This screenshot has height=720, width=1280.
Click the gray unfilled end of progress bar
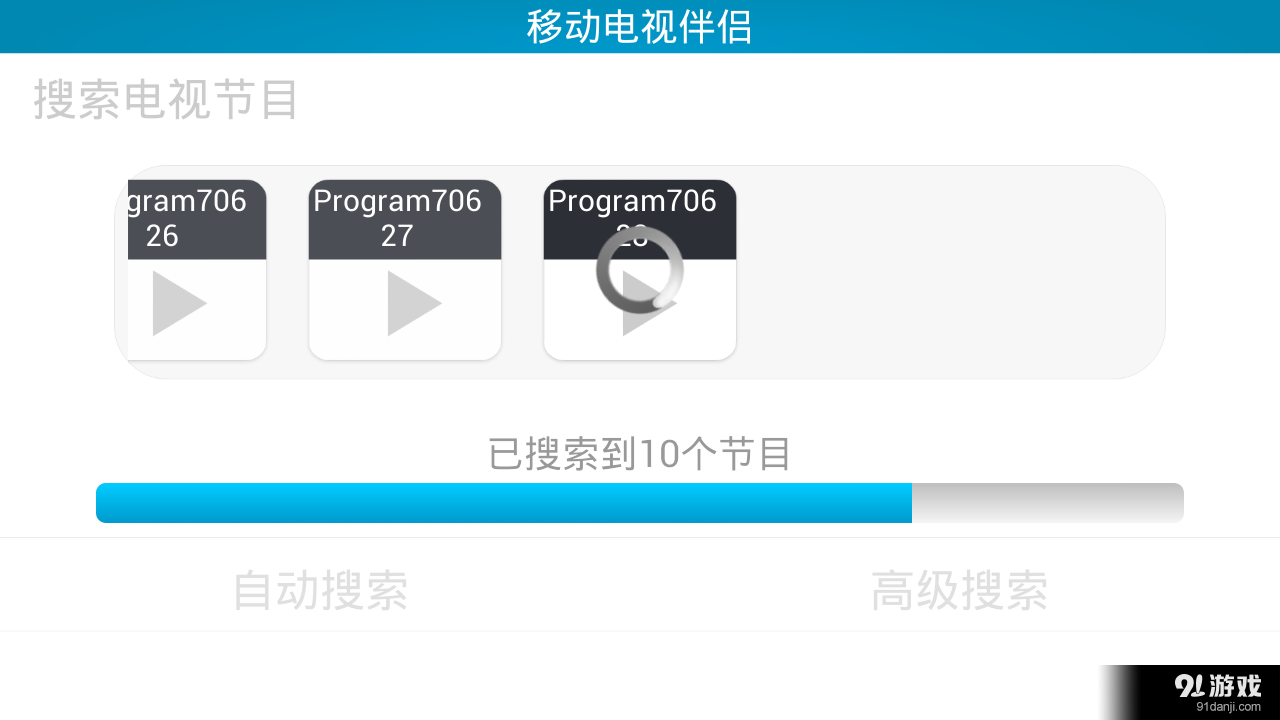click(1048, 503)
